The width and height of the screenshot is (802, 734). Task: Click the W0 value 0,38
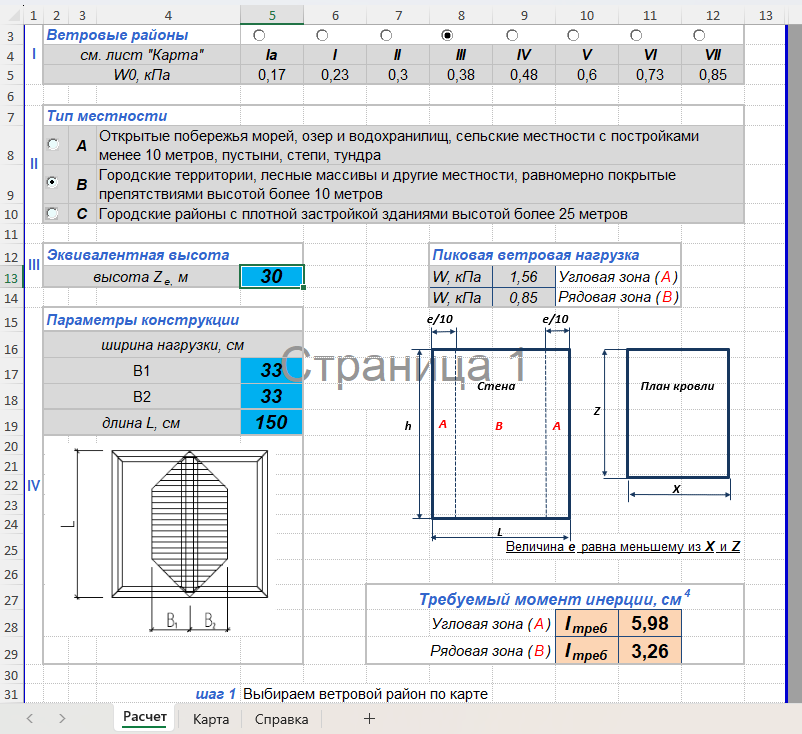pyautogui.click(x=461, y=75)
